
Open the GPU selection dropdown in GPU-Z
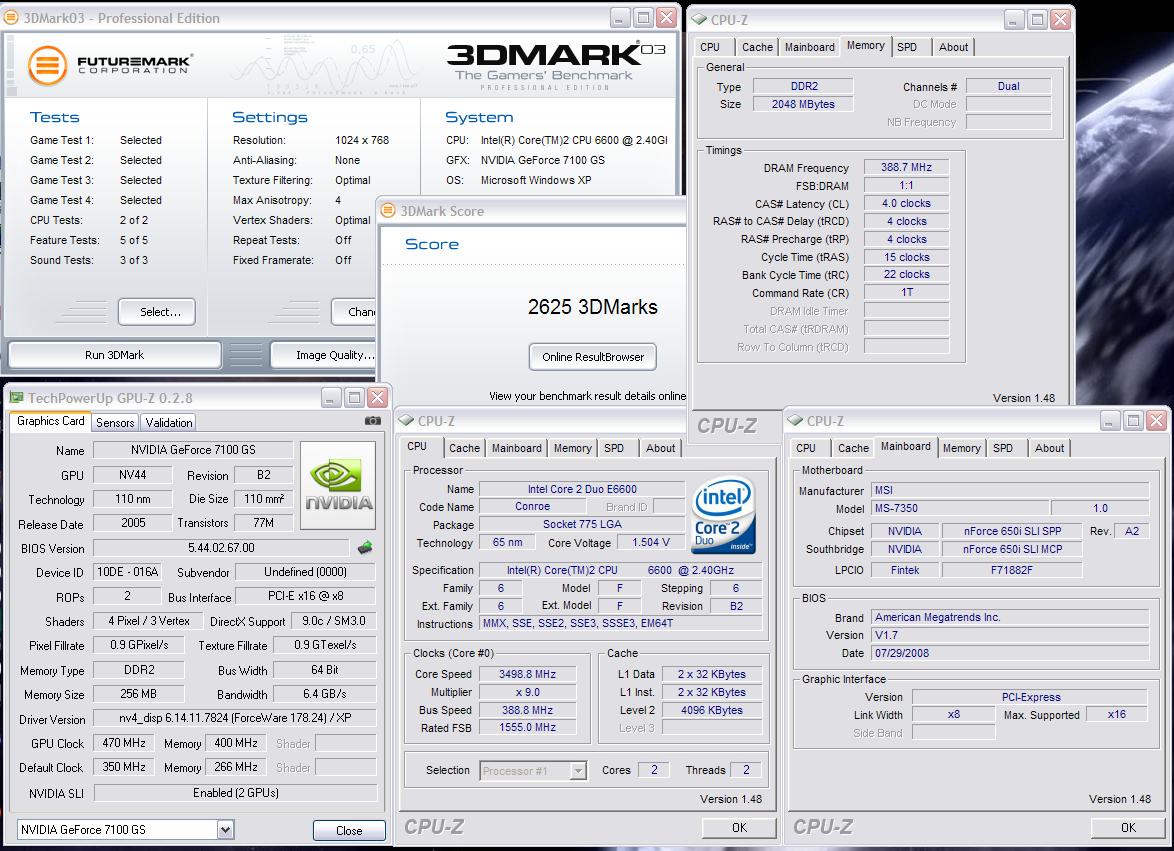(225, 829)
